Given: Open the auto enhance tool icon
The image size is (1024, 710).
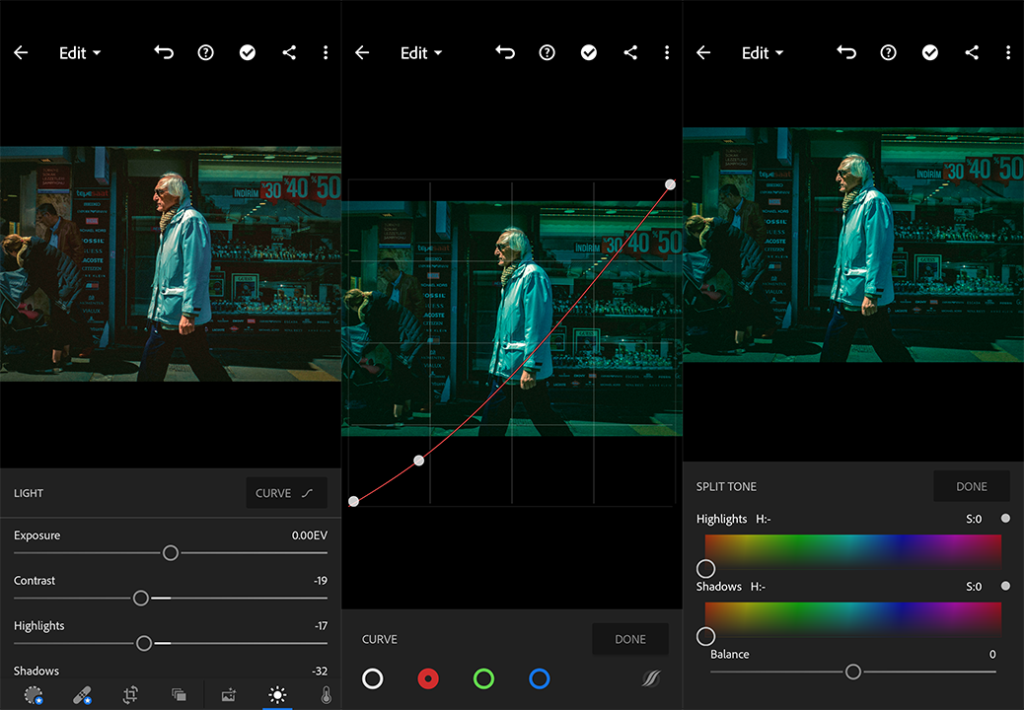Looking at the screenshot, I should [229, 695].
